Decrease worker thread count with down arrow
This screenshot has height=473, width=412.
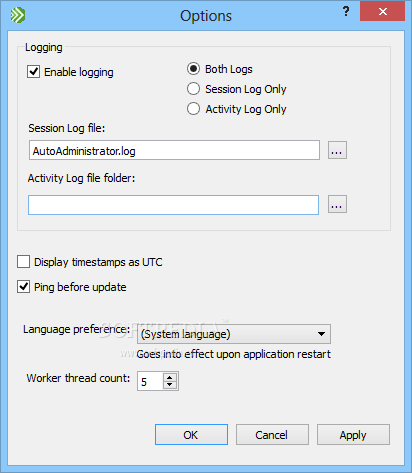click(x=170, y=385)
